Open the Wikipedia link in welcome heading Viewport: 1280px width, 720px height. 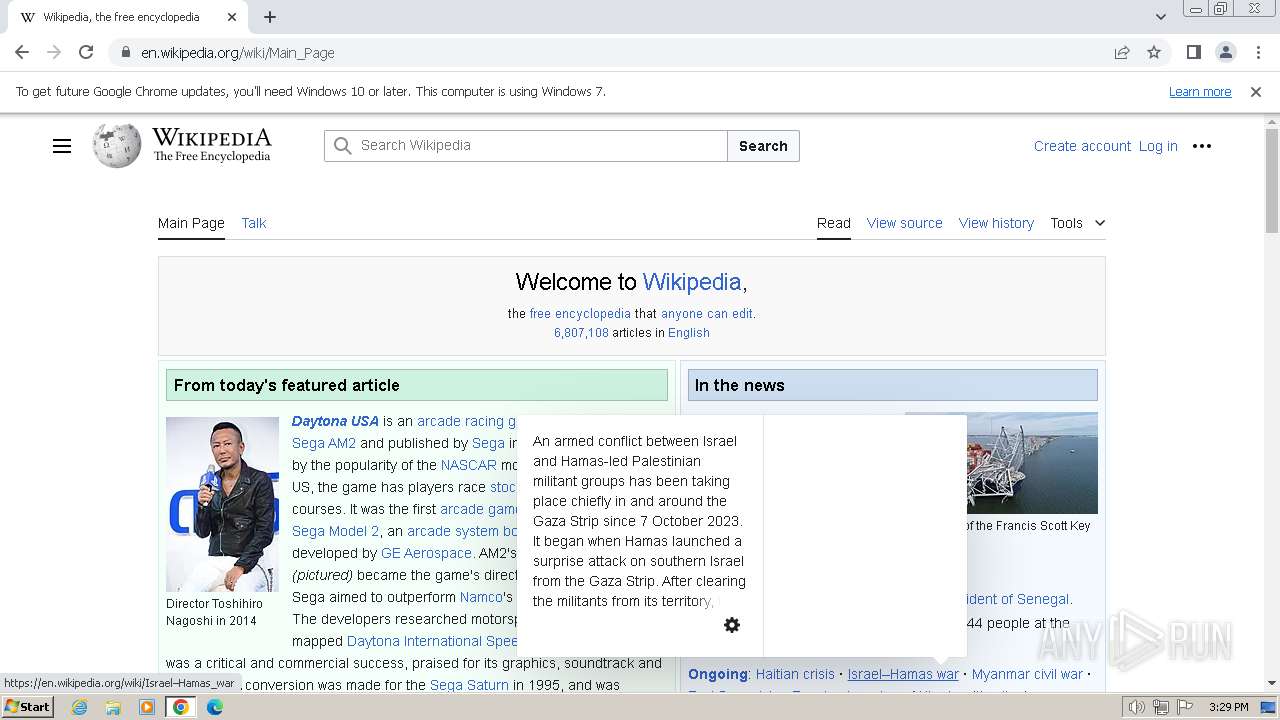coord(692,282)
